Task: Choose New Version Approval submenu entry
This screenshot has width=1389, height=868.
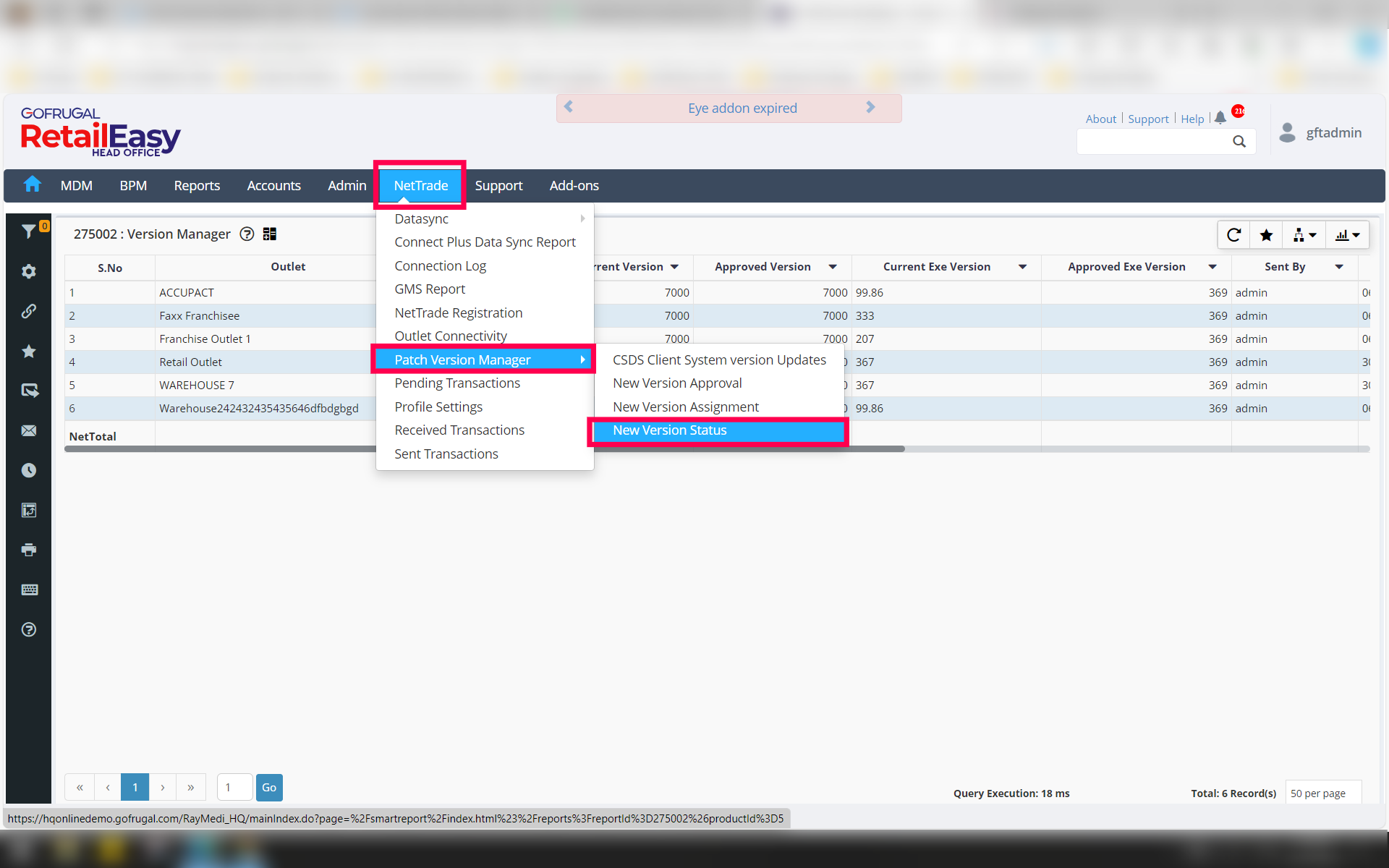Action: pyautogui.click(x=677, y=383)
